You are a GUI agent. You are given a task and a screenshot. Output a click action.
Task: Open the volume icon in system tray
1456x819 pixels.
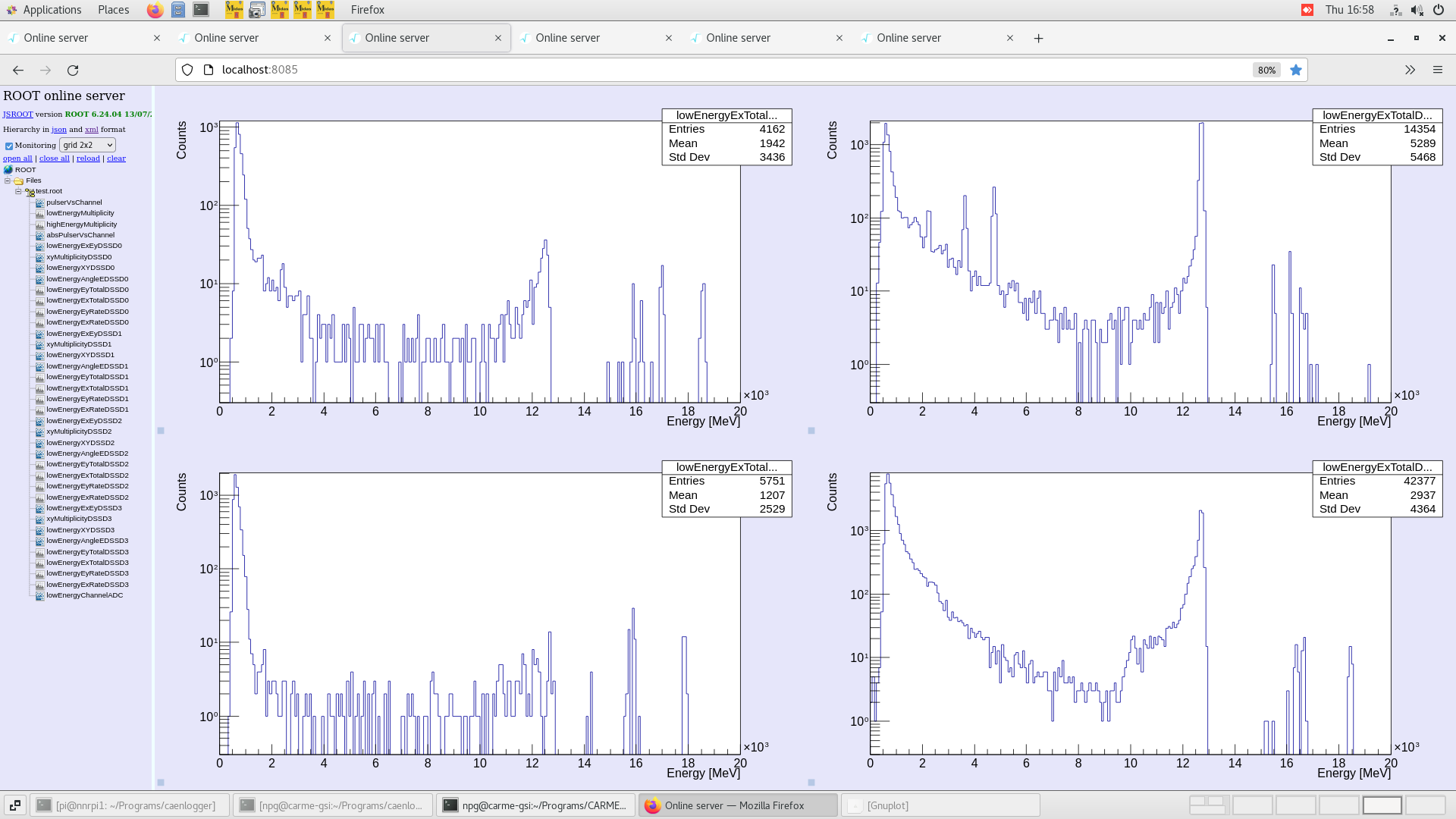(1417, 10)
